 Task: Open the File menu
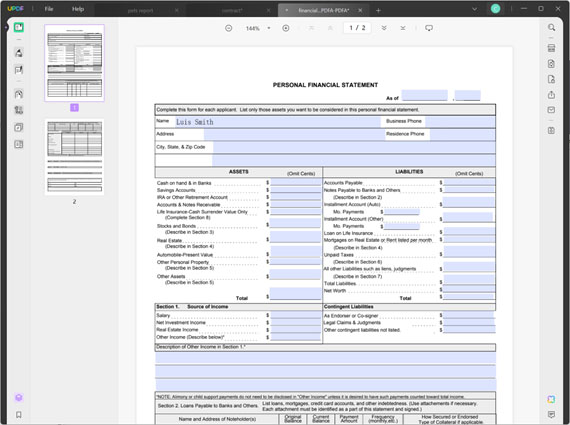(x=49, y=9)
